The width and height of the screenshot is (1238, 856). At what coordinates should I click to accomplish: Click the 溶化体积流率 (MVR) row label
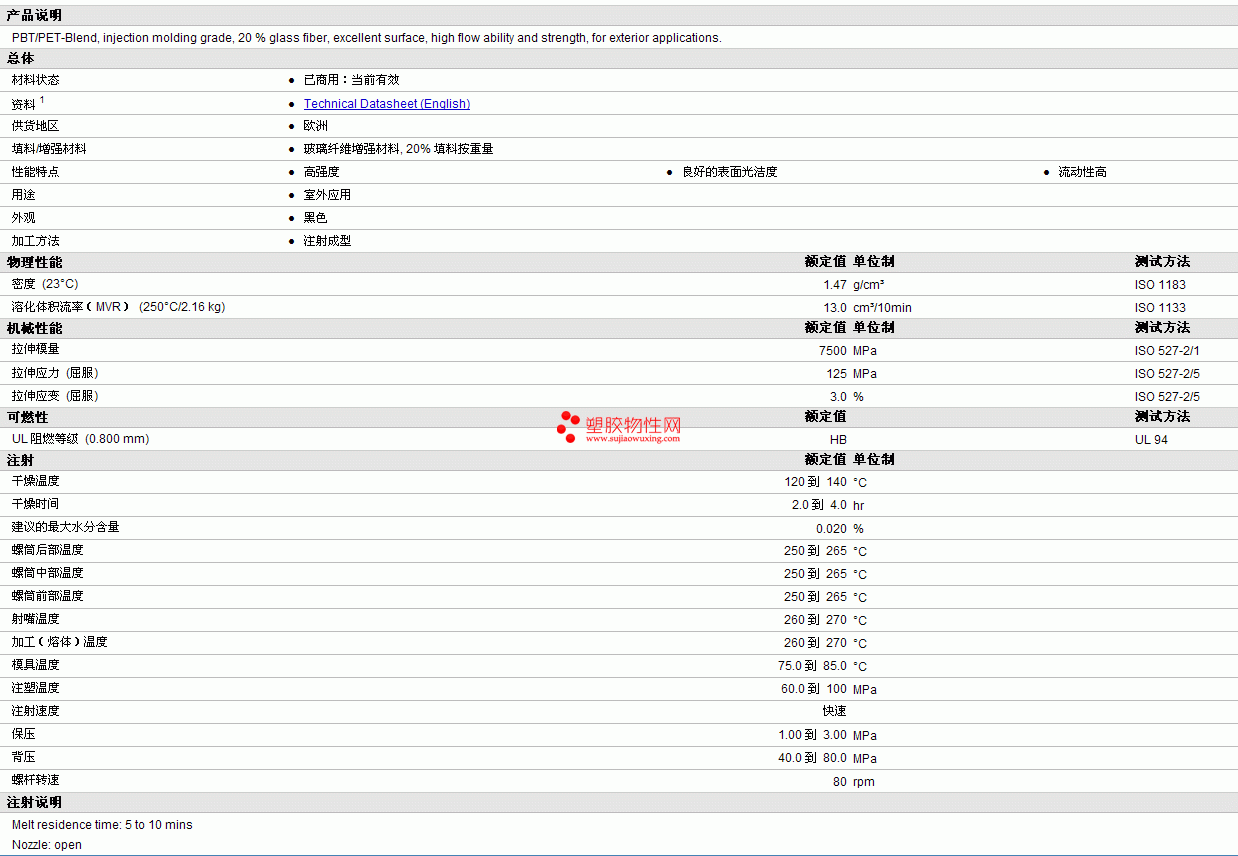coord(119,307)
